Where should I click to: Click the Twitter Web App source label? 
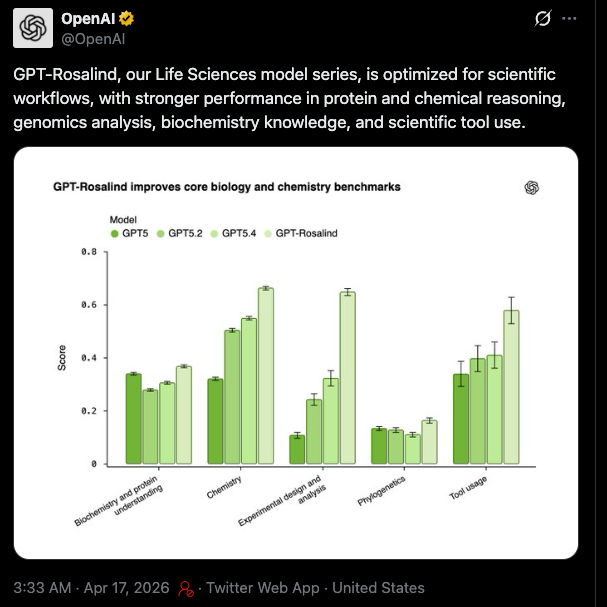click(x=262, y=588)
